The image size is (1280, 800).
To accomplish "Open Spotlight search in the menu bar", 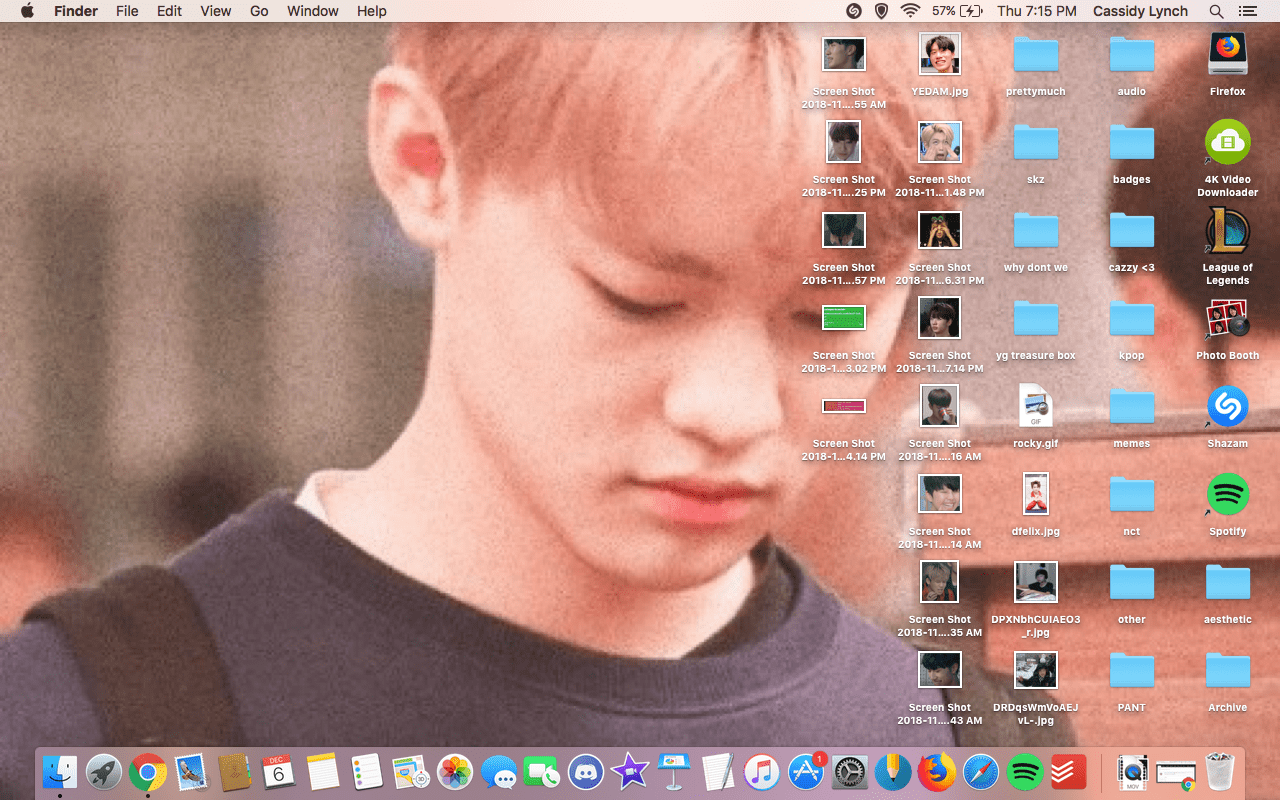I will tap(1216, 11).
